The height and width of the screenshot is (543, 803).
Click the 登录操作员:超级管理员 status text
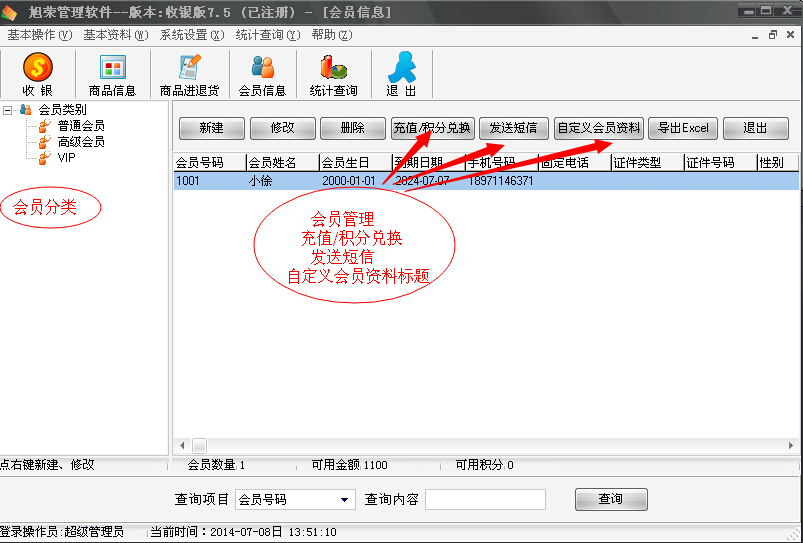tap(62, 532)
